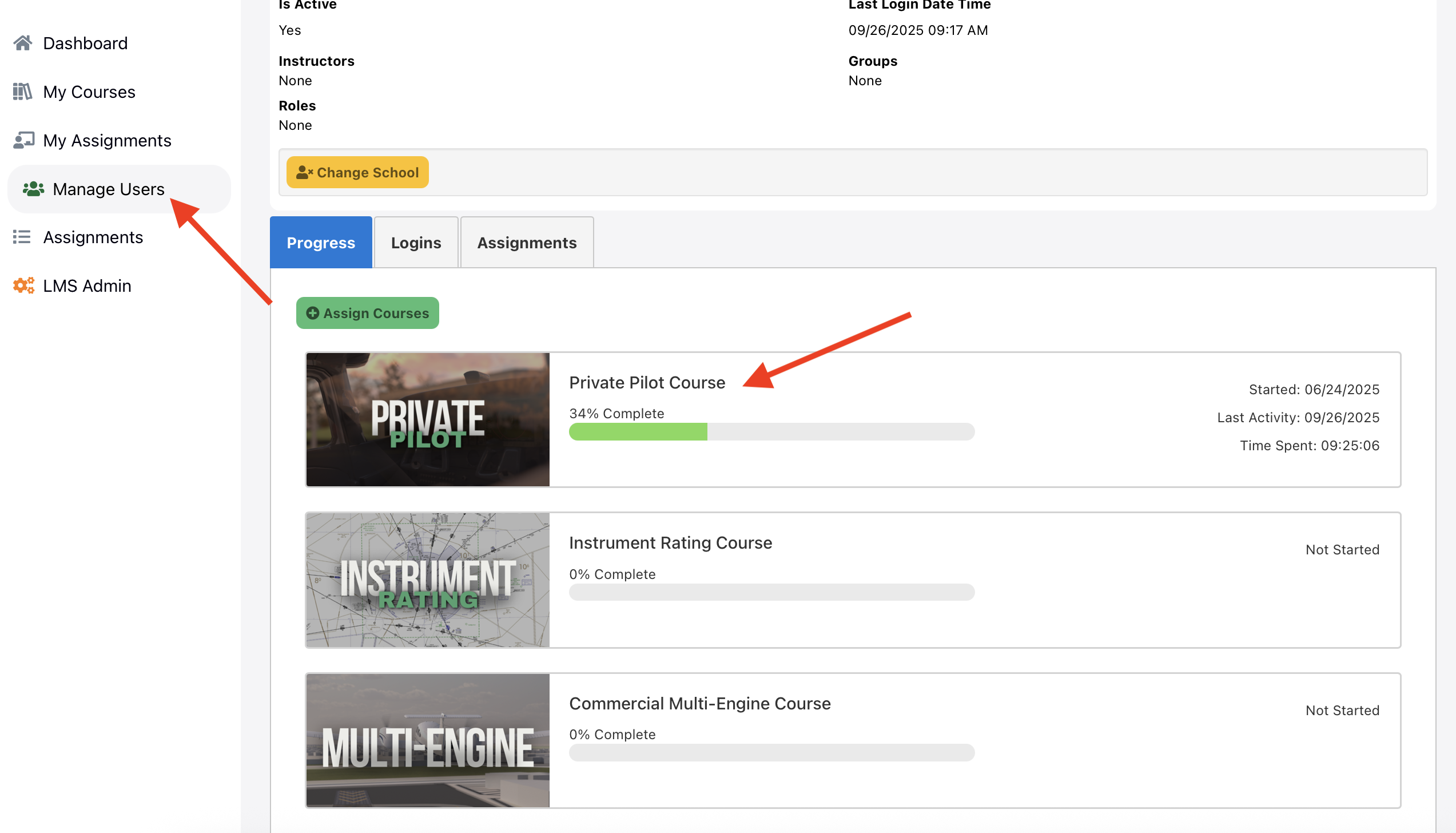Click the Assignments list icon
This screenshot has height=833, width=1456.
[22, 237]
